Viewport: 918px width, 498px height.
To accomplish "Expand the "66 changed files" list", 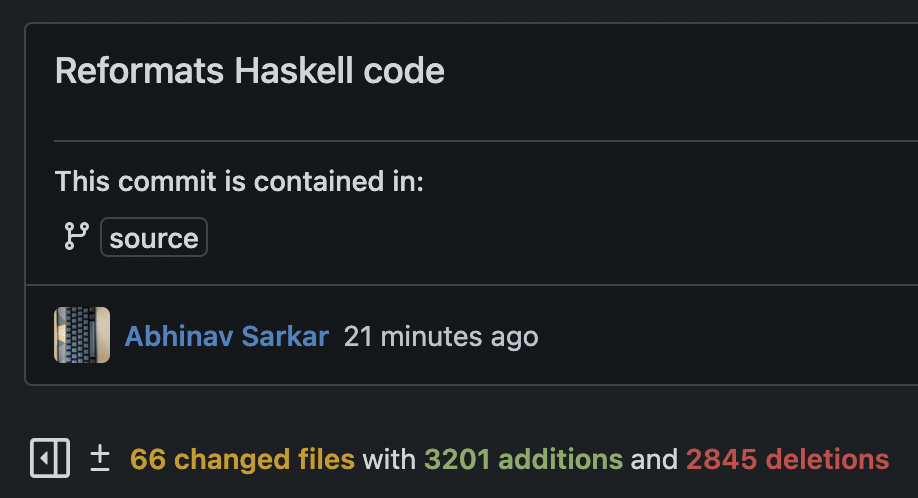I will point(242,460).
